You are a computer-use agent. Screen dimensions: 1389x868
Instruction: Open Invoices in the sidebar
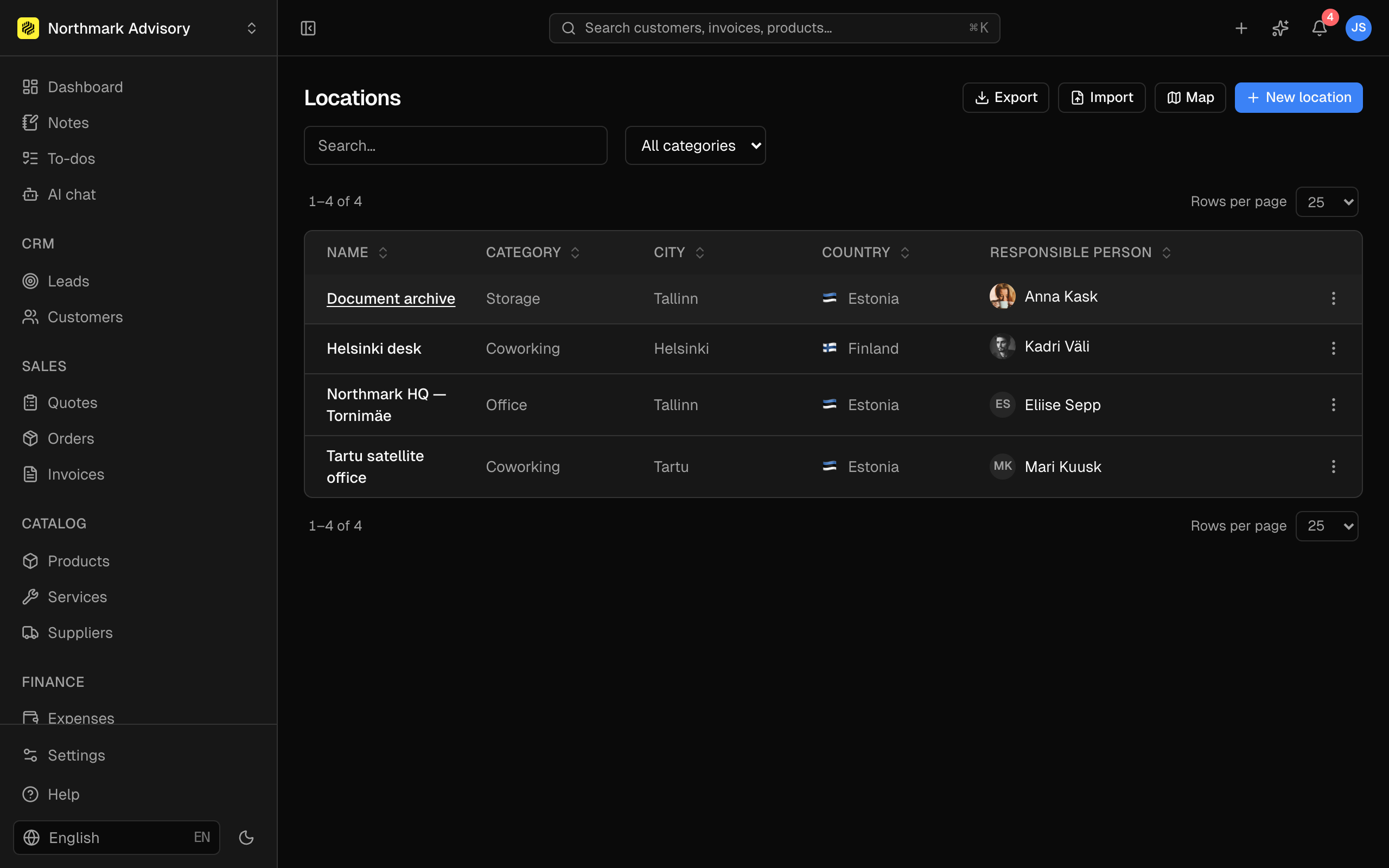[138, 474]
